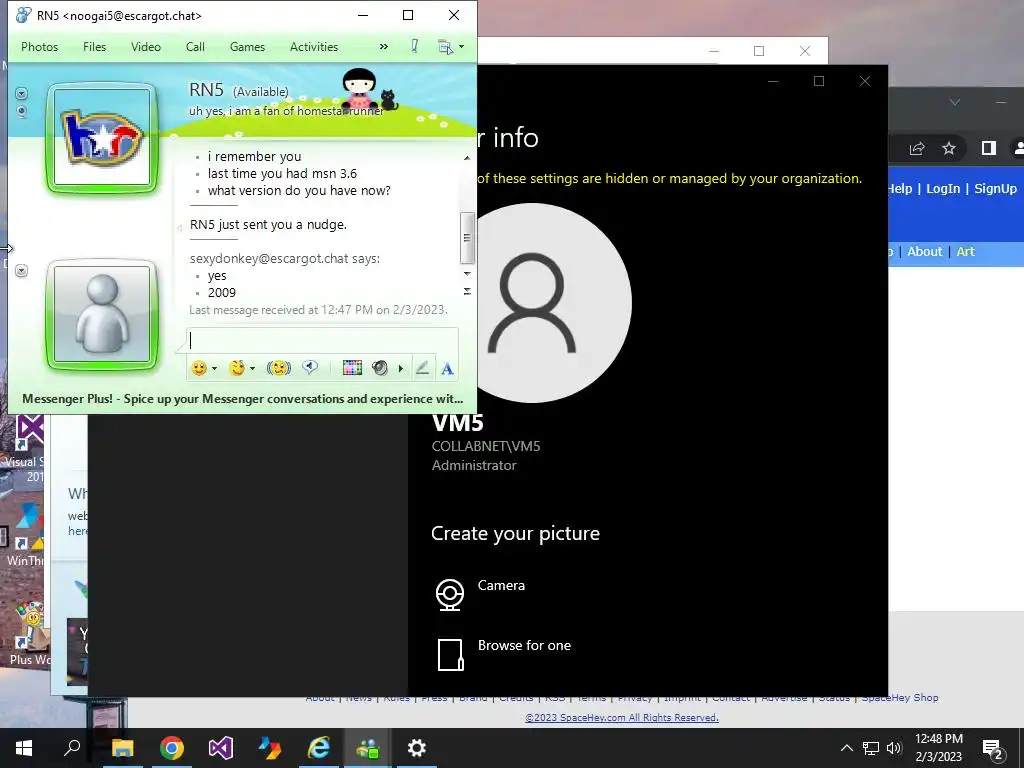Image resolution: width=1024 pixels, height=768 pixels.
Task: Open the emoticon list dropdown arrow
Action: click(214, 368)
